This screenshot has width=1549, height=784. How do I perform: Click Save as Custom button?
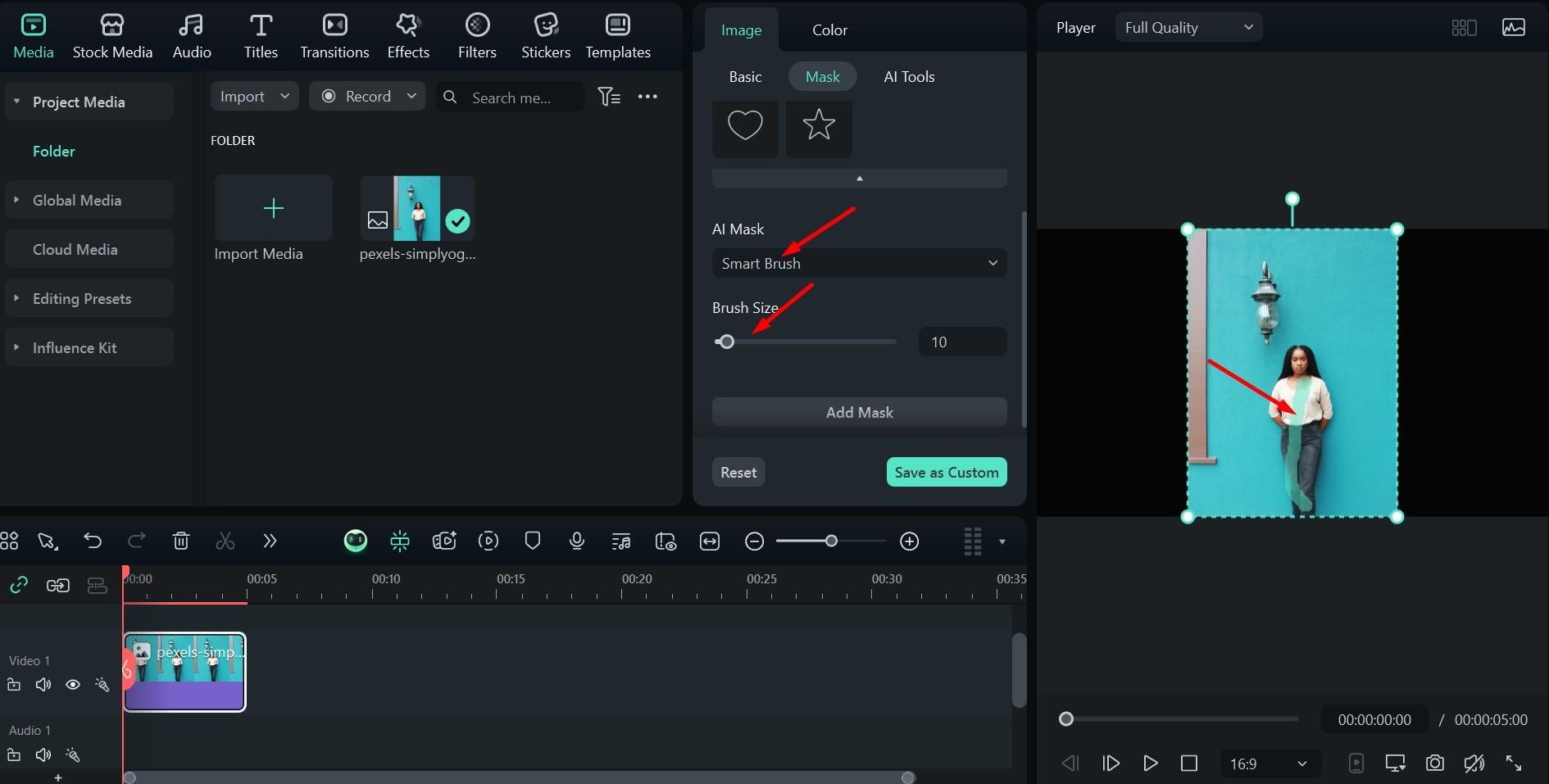click(x=947, y=472)
